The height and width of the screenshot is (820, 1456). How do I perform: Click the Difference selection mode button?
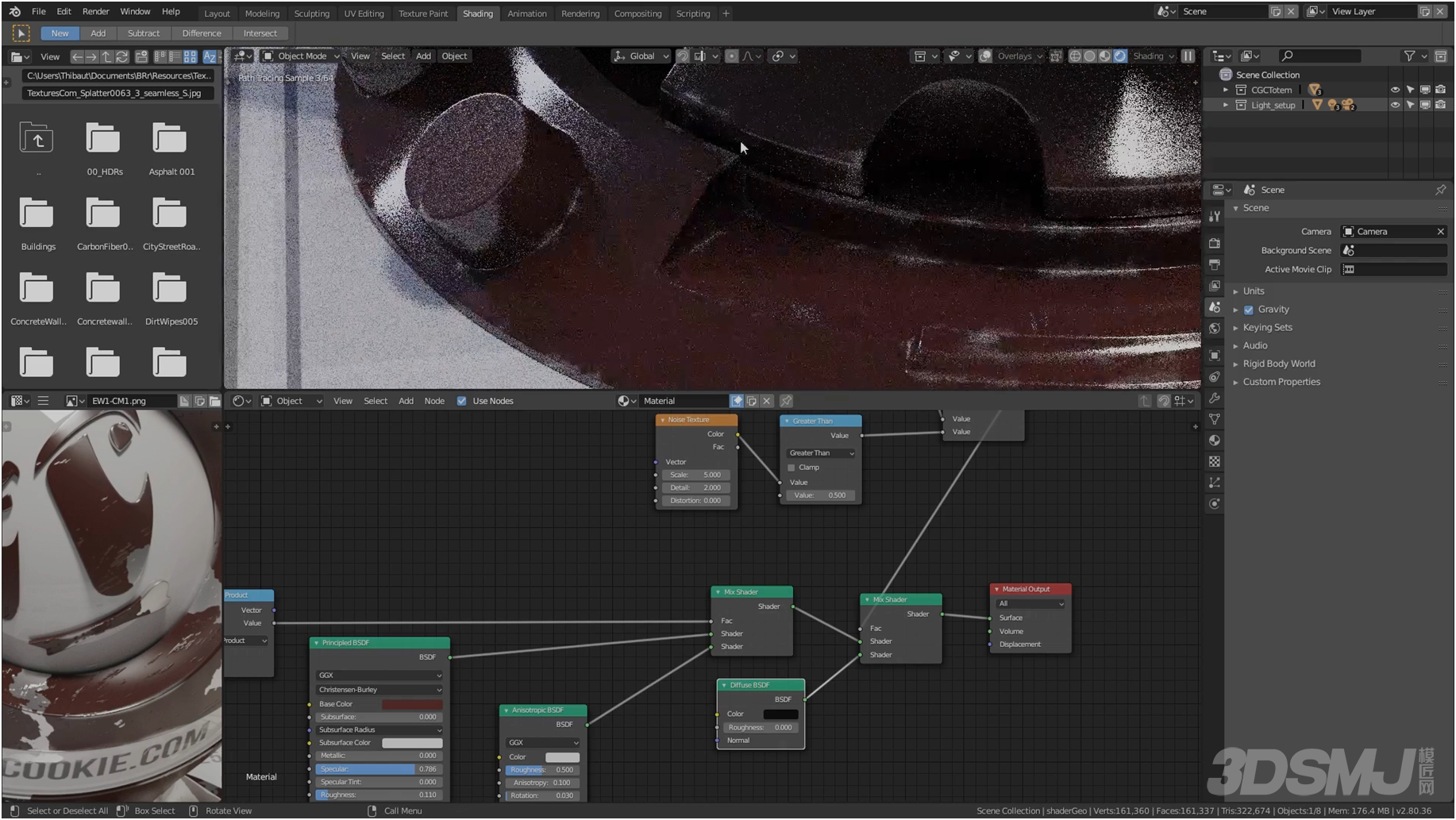[x=202, y=33]
